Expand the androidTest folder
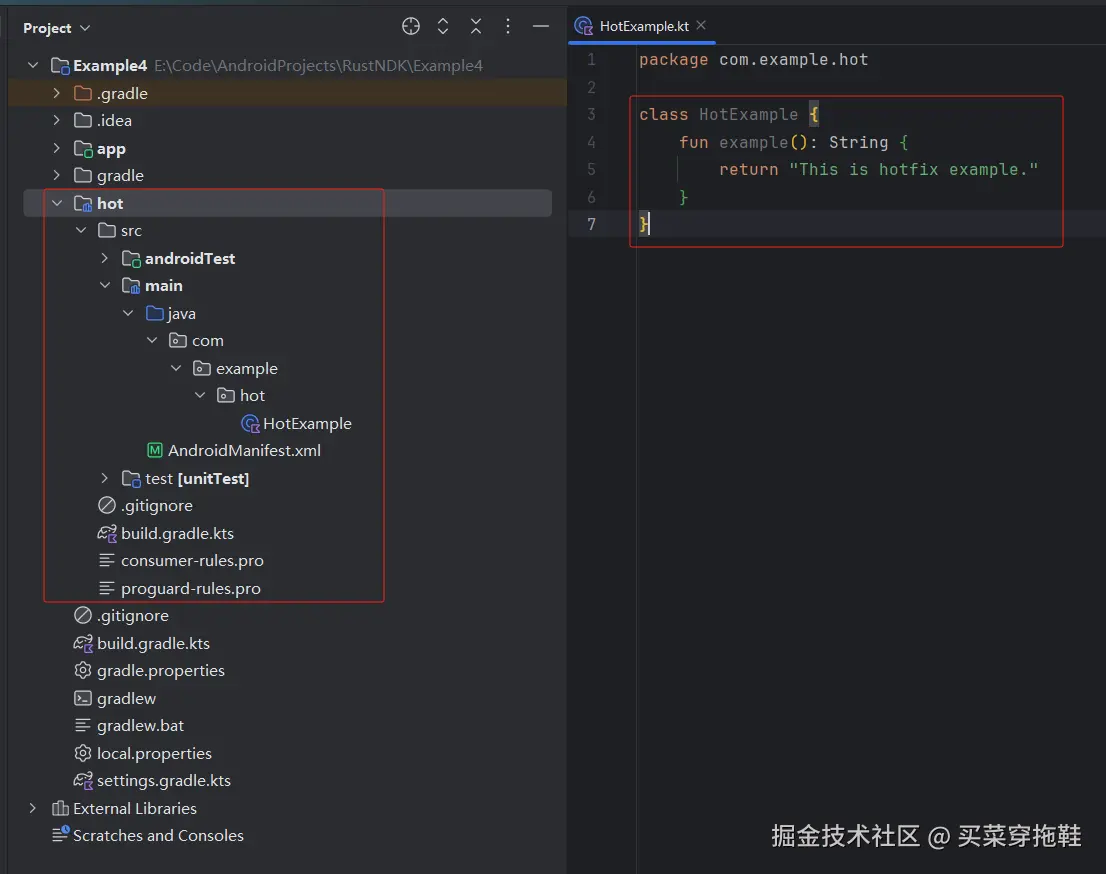The height and width of the screenshot is (874, 1106). click(104, 258)
